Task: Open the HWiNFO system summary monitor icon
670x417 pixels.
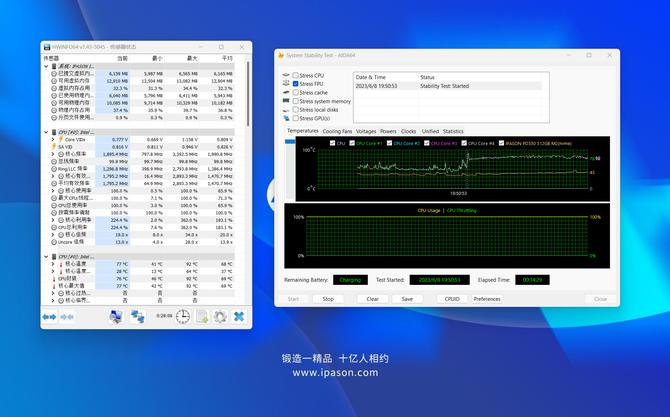Action: coord(116,317)
